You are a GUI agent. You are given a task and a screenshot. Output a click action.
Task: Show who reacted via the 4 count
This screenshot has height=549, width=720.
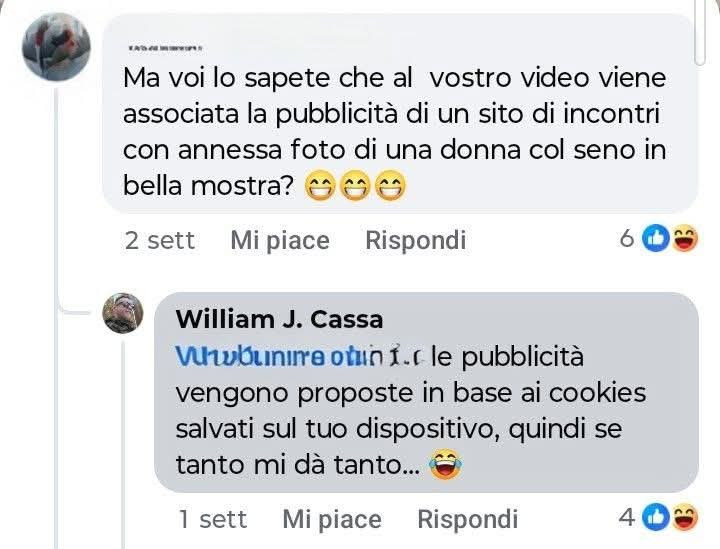pyautogui.click(x=627, y=517)
